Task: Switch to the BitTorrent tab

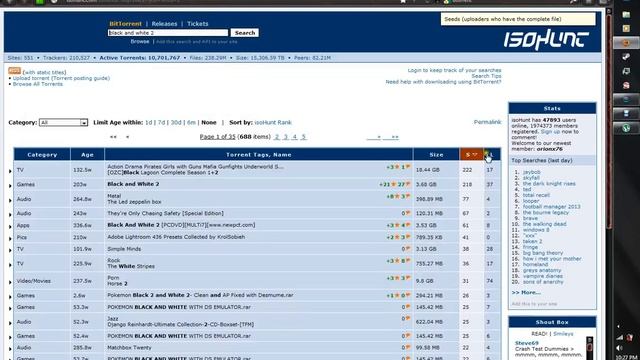Action: (x=125, y=24)
